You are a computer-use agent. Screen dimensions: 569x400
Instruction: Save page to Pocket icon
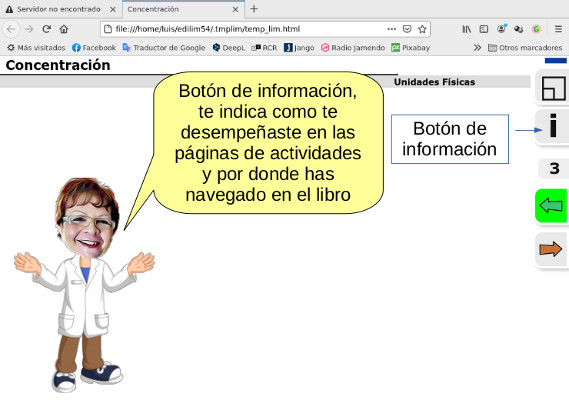click(407, 29)
